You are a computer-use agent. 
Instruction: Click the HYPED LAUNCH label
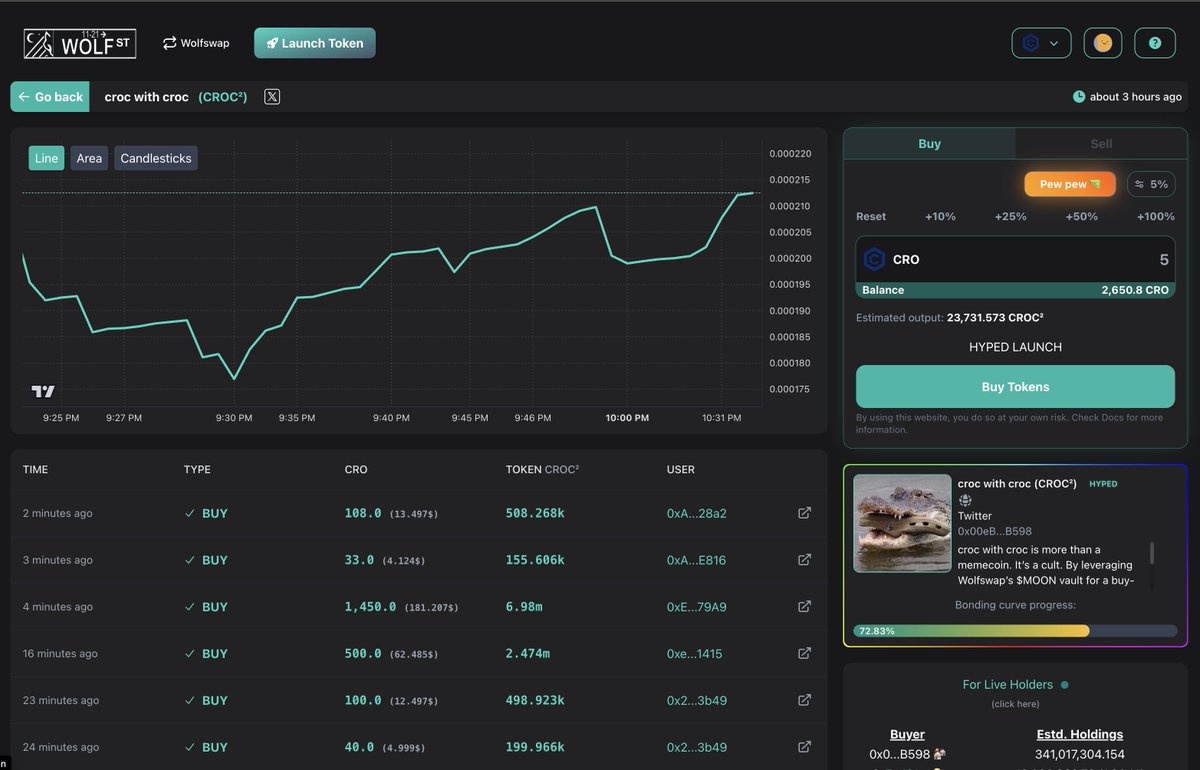tap(1015, 347)
